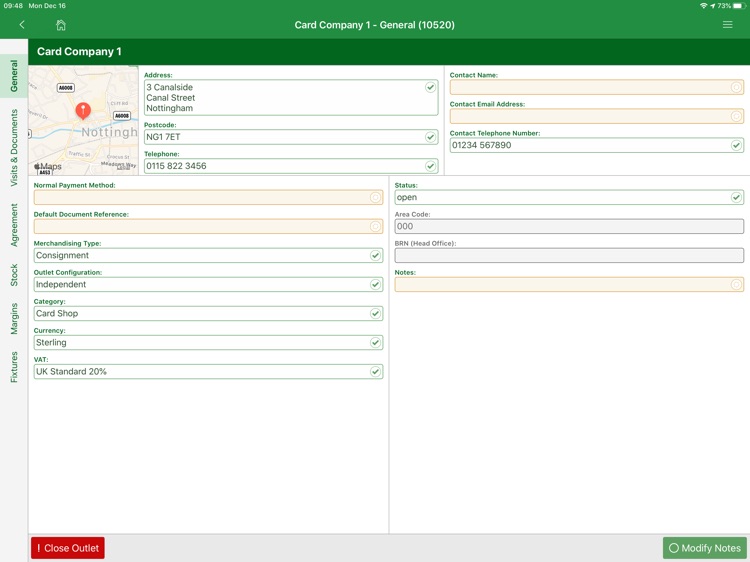750x562 pixels.
Task: Open Currency Sterling selector
Action: 209,343
